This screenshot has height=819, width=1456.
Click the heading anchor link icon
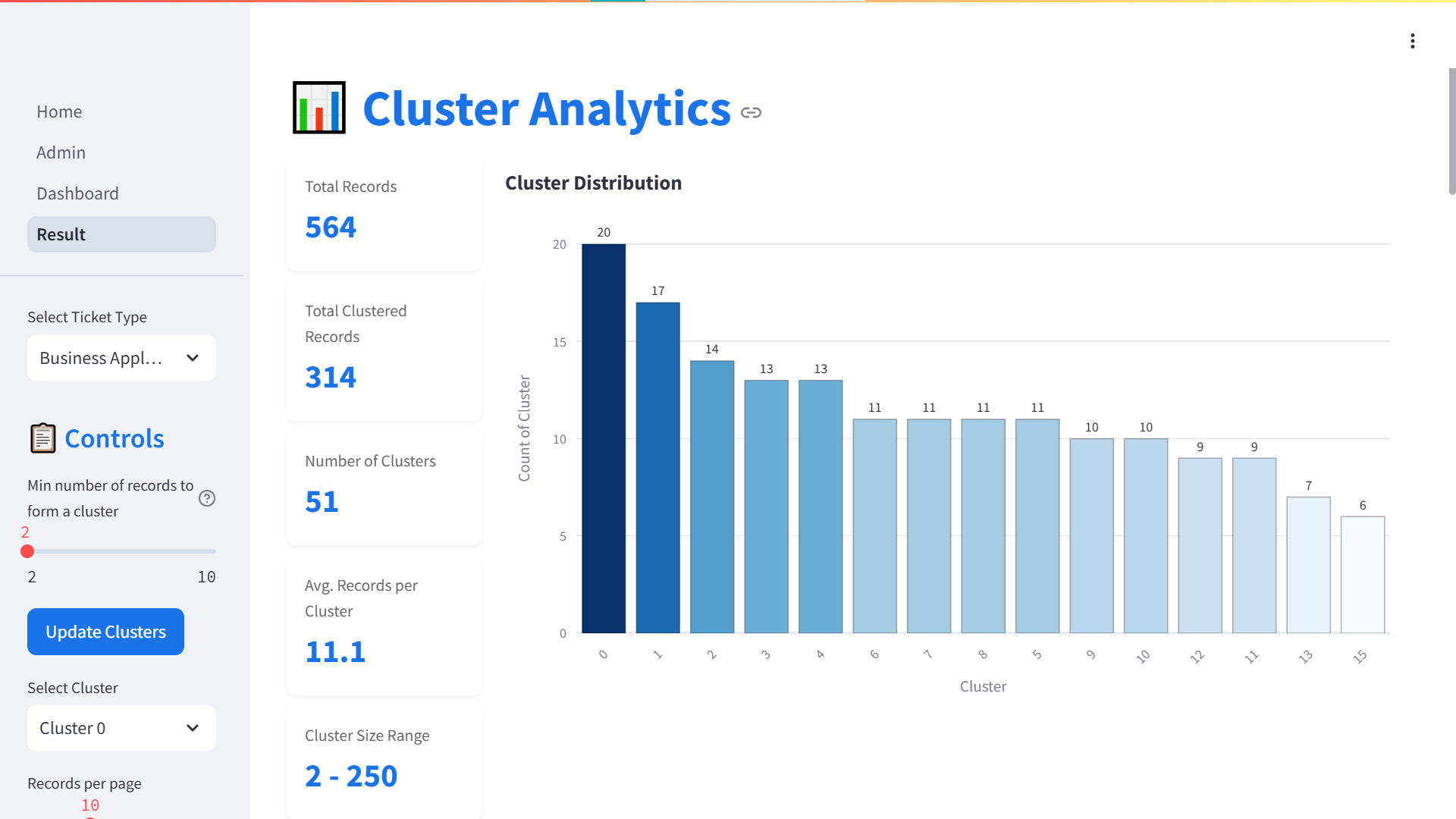[751, 112]
